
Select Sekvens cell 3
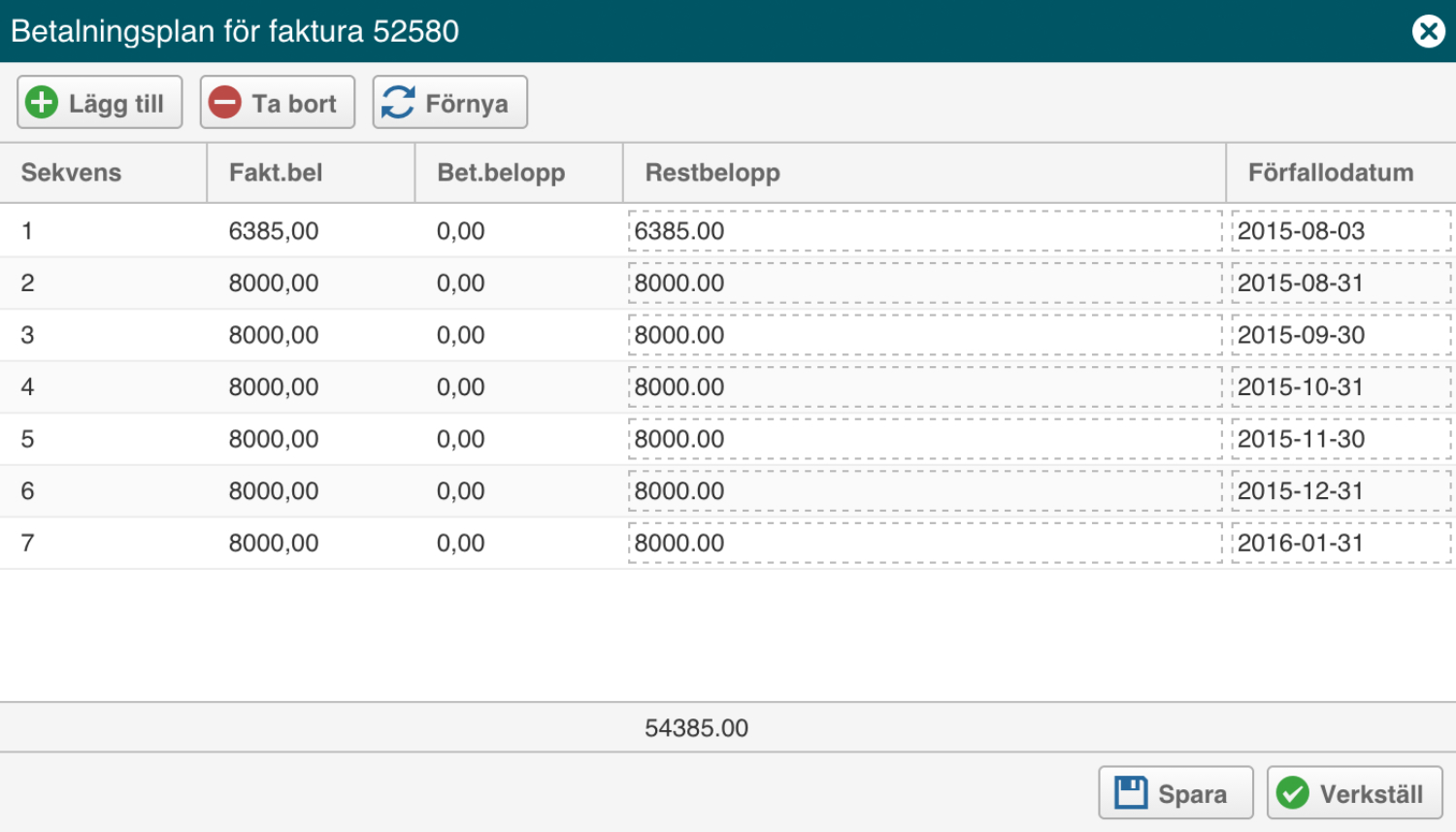103,335
